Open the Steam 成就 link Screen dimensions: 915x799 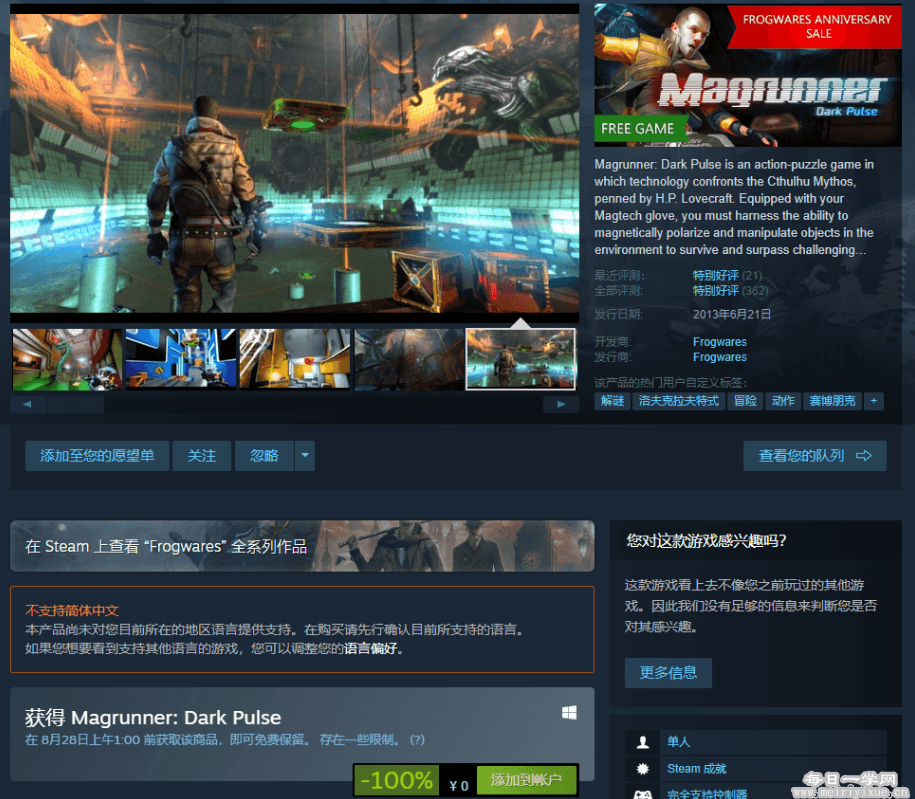point(697,769)
